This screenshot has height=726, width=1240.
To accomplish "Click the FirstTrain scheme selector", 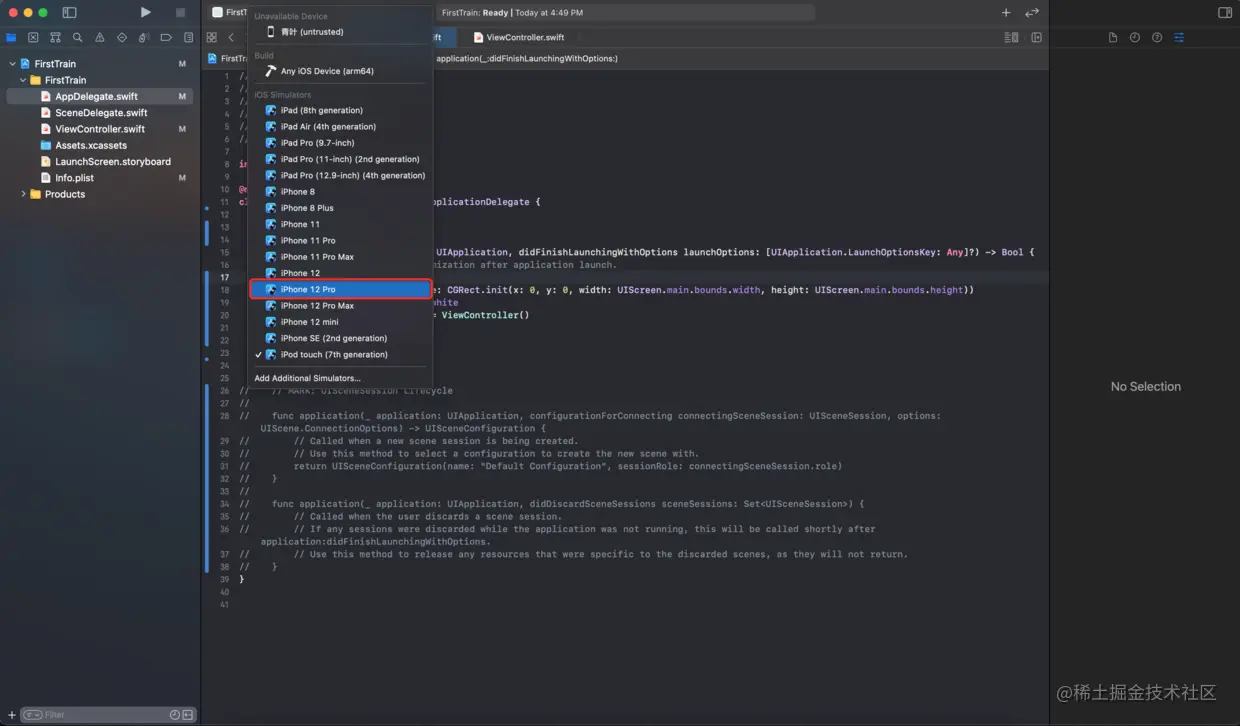I will tap(229, 12).
